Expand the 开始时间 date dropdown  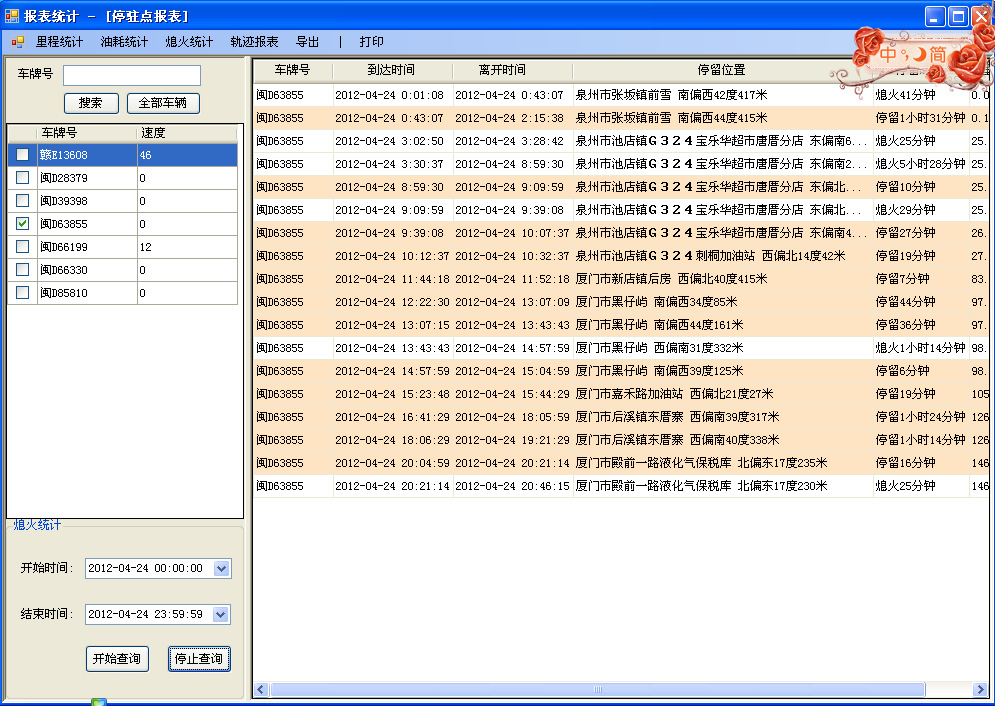[x=222, y=568]
